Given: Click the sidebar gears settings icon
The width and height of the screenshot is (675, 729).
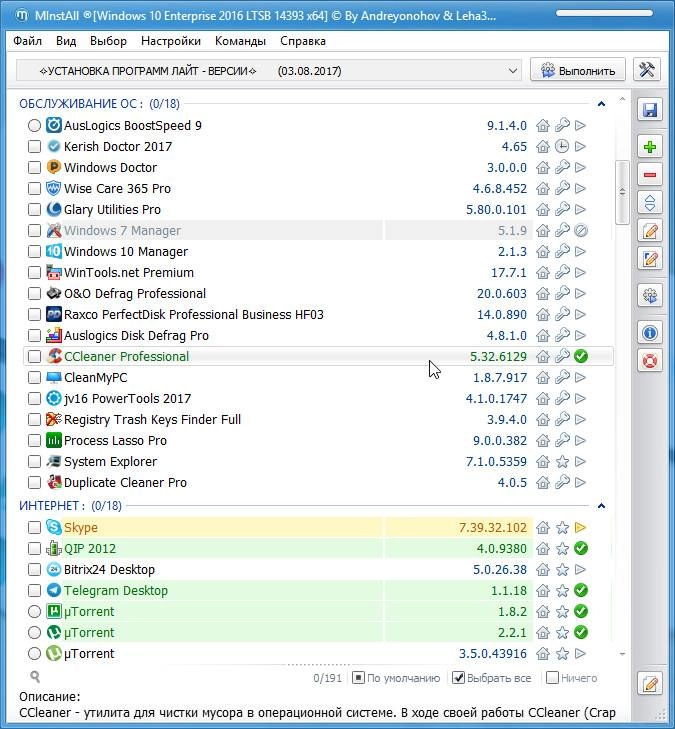Looking at the screenshot, I should (x=649, y=295).
